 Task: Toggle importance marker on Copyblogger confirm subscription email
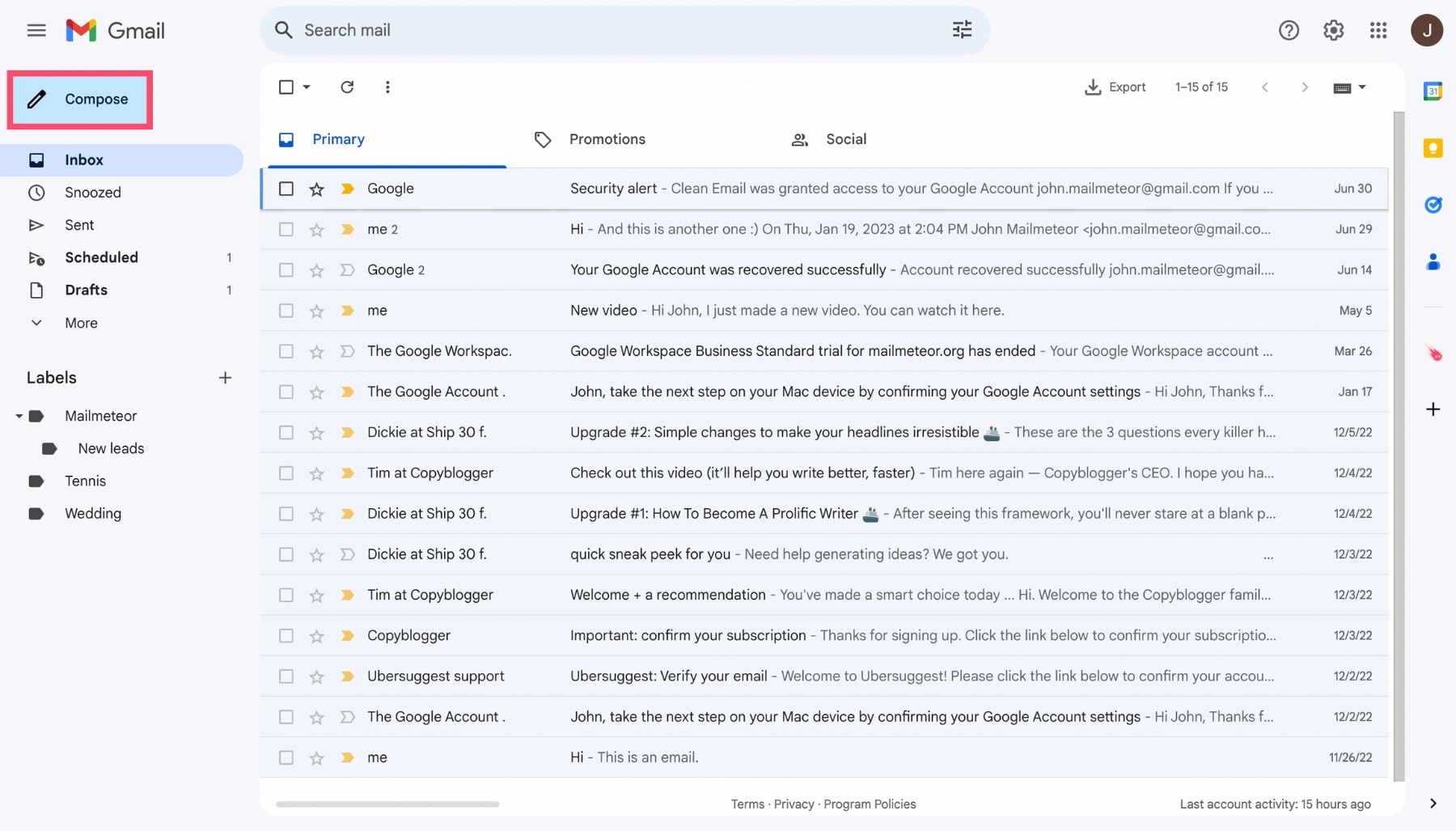(347, 636)
